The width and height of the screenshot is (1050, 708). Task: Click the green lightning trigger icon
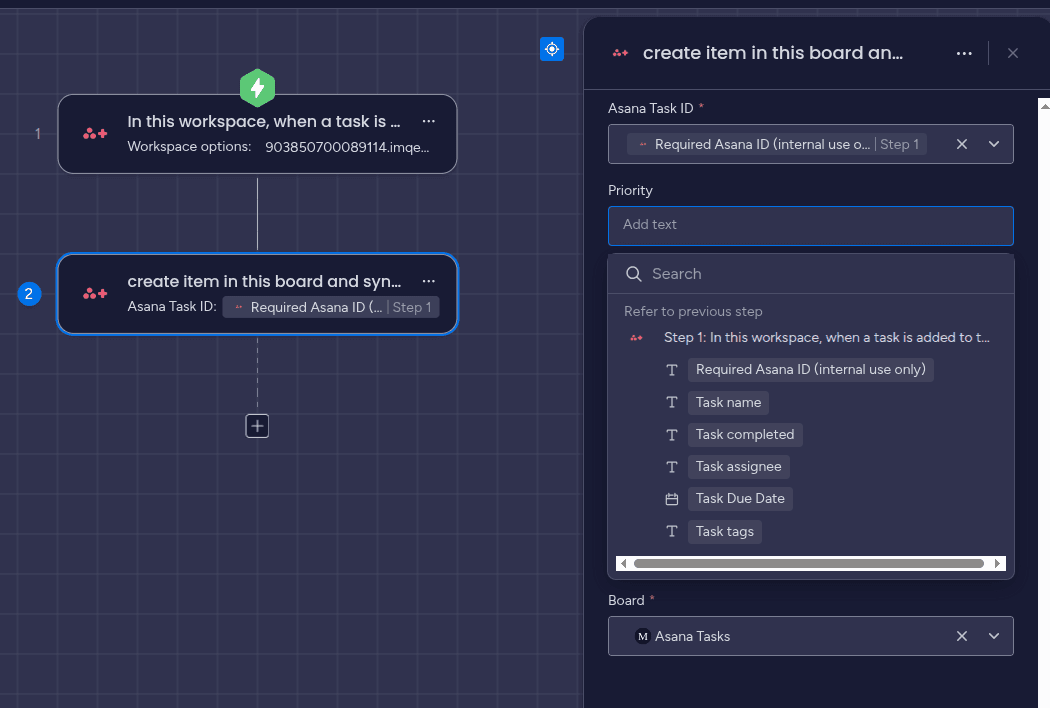click(257, 88)
